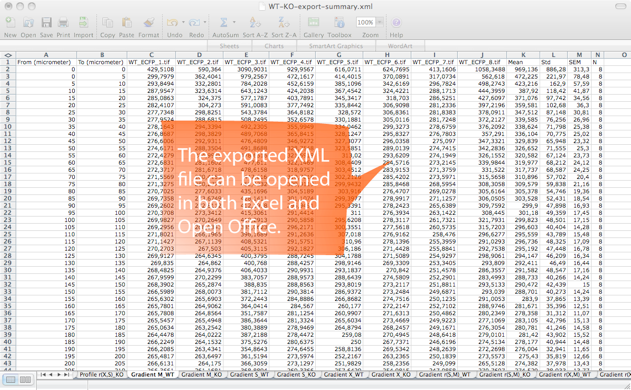Click the AutoSum sigma icon
Screen dimensions: 631x390
pyautogui.click(x=223, y=23)
